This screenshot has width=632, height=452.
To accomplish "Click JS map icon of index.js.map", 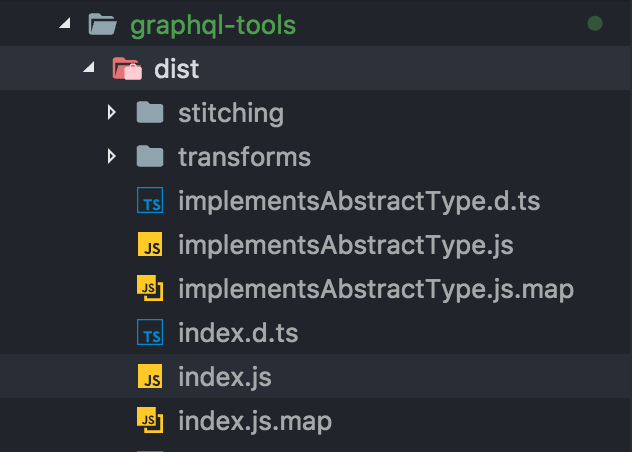I will pos(150,420).
